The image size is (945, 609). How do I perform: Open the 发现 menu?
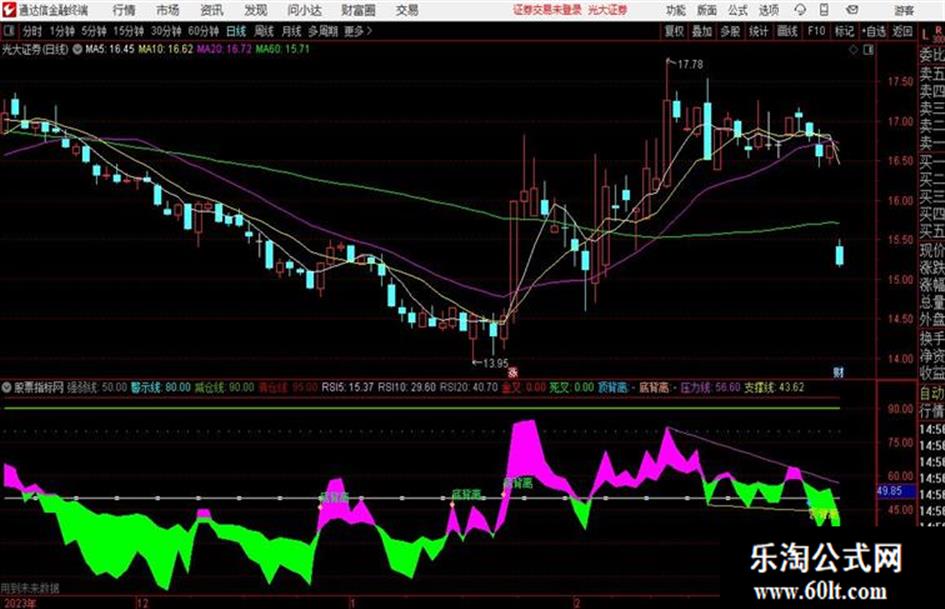[256, 10]
